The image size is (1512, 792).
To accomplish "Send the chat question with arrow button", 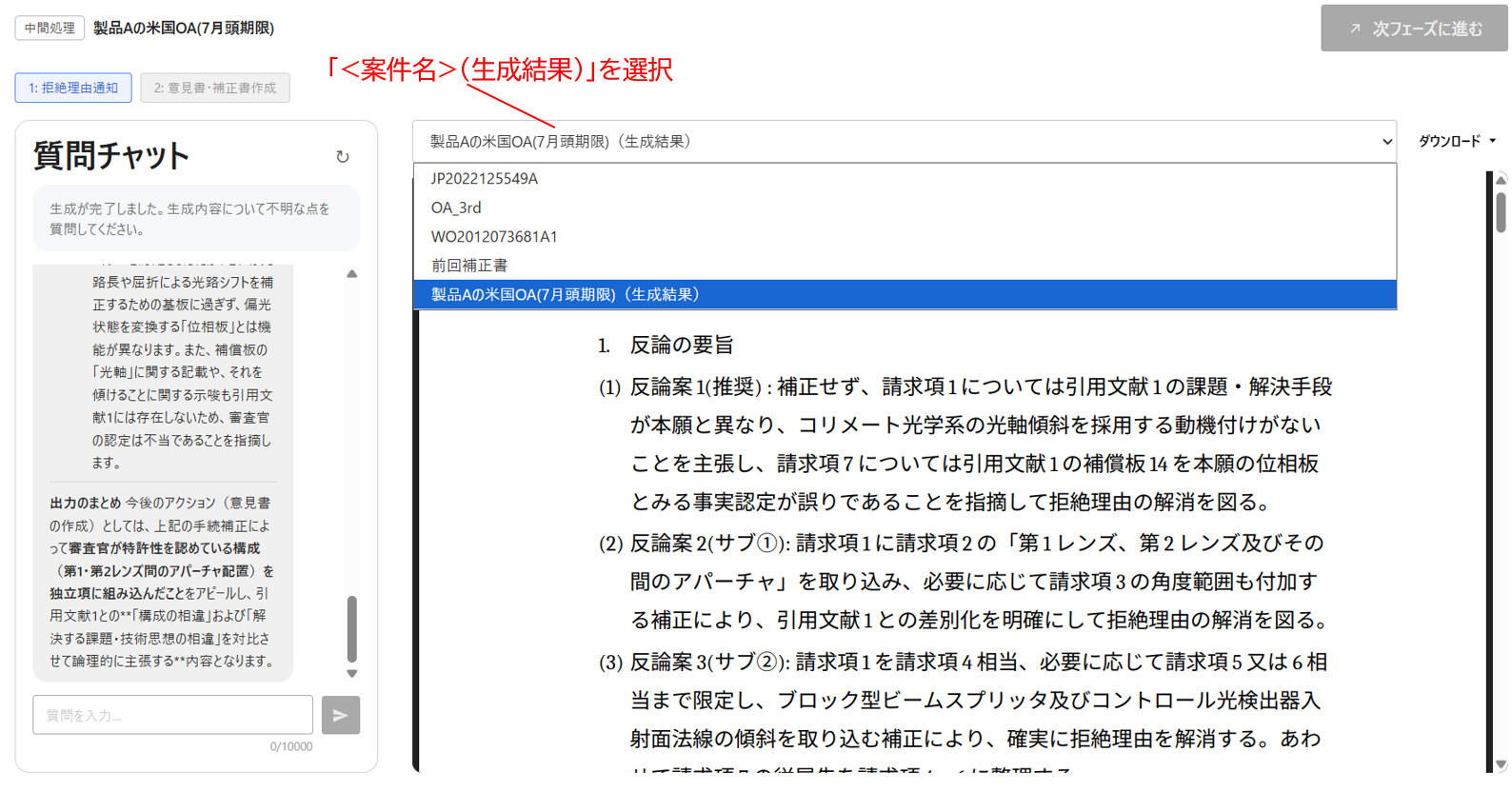I will (340, 715).
